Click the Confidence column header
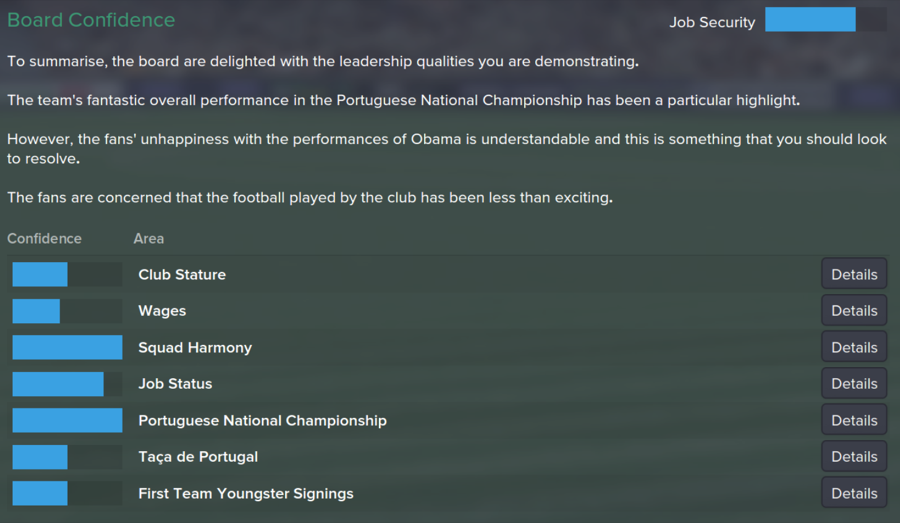 44,238
